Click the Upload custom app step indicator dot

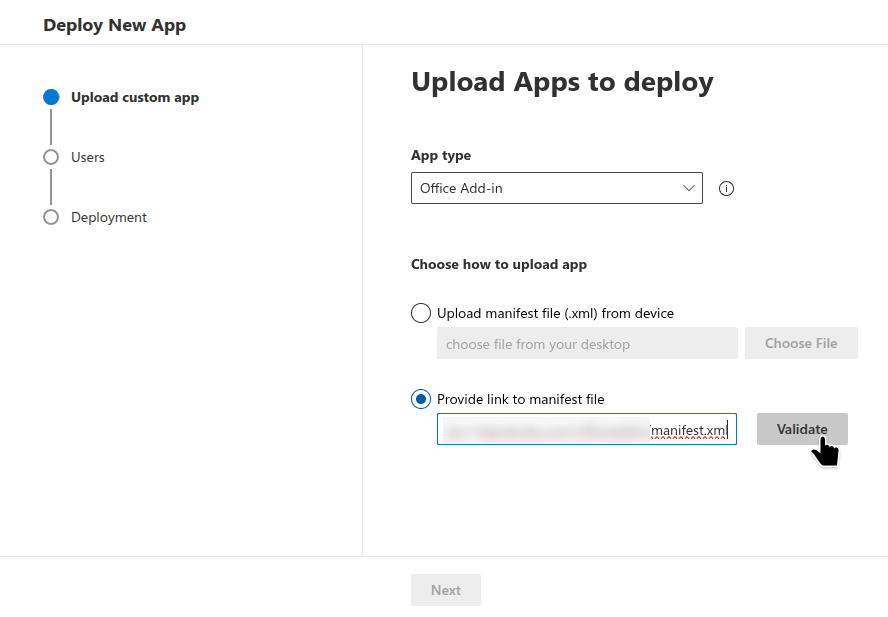click(x=51, y=97)
